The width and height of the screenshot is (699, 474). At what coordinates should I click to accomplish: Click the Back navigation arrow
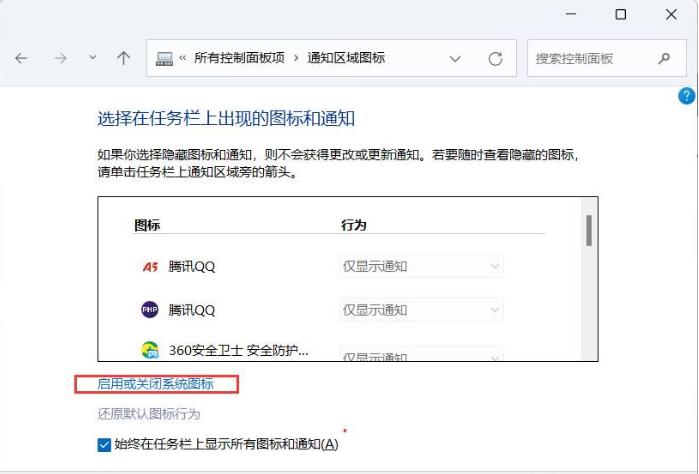(21, 59)
